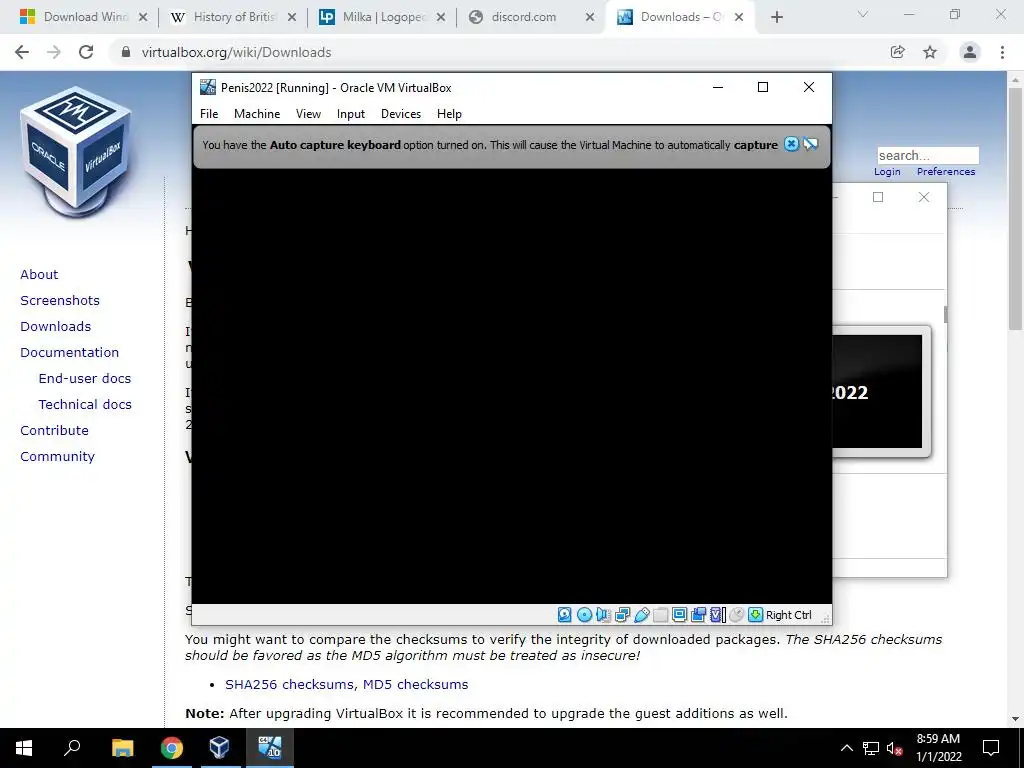This screenshot has height=768, width=1024.
Task: Open the Machine menu
Action: (x=257, y=114)
